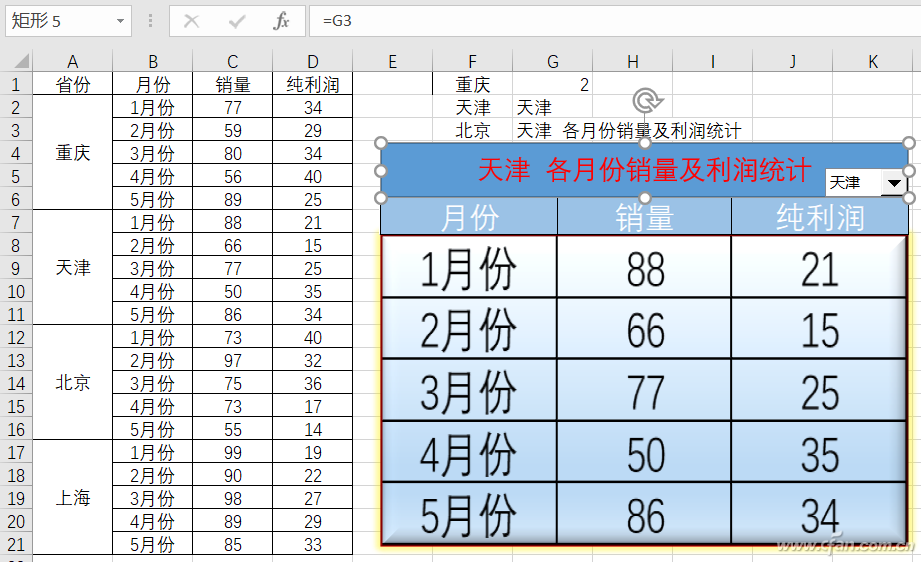Click cell F2 containing 天津
Screen dimensions: 921x562
[x=472, y=107]
